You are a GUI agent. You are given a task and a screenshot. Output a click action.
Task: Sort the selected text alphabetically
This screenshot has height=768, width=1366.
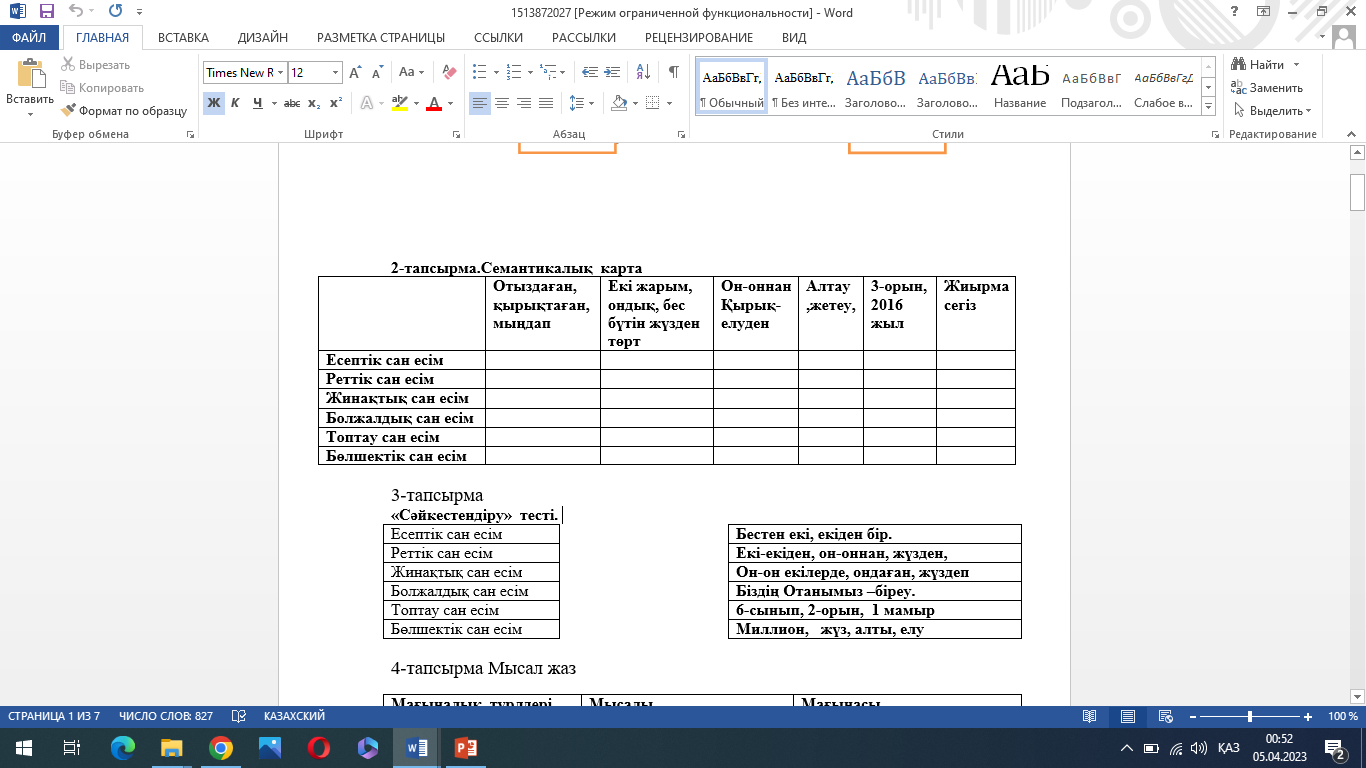pyautogui.click(x=644, y=73)
